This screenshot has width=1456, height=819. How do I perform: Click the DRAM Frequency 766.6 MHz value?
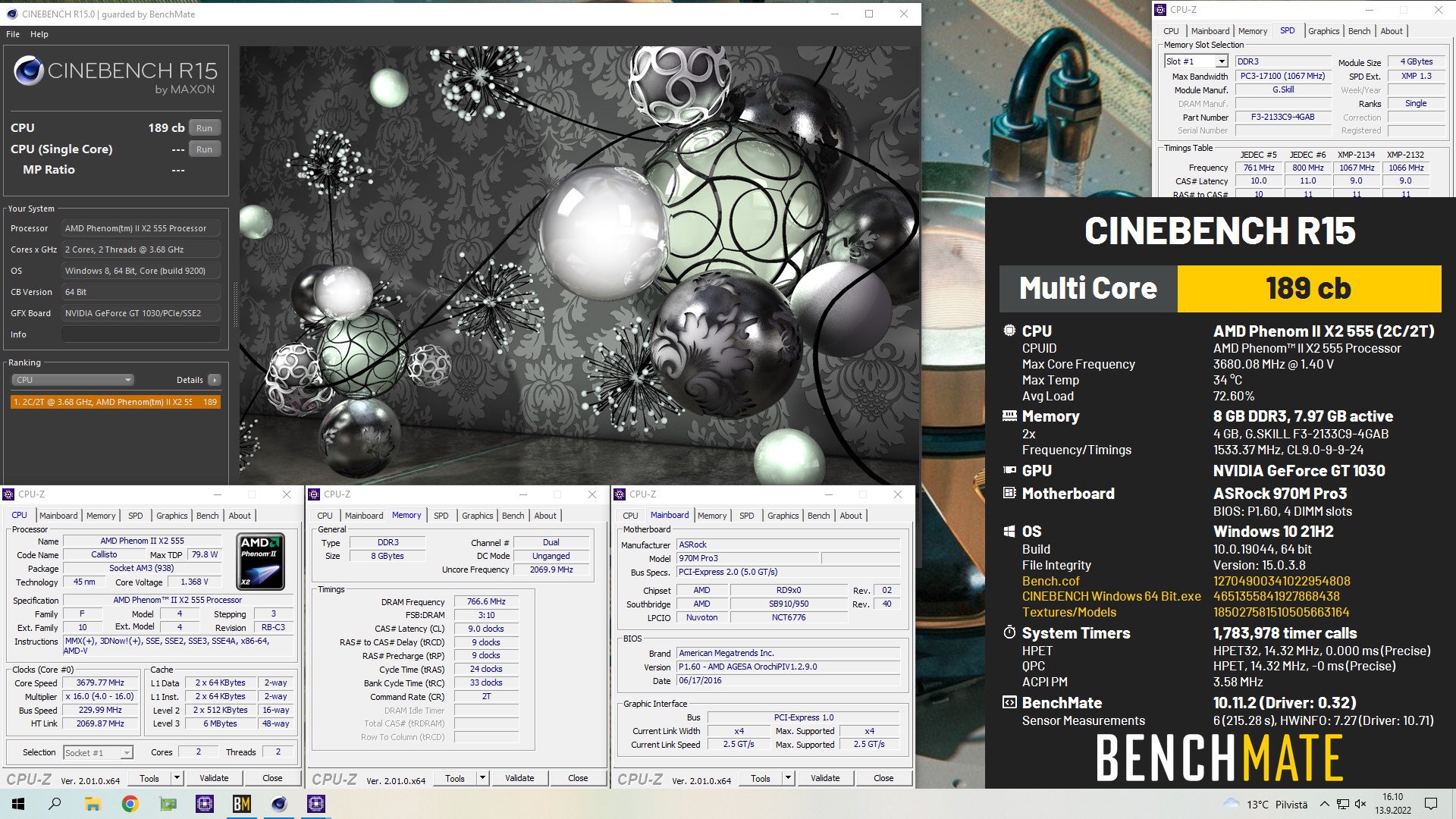click(x=487, y=602)
